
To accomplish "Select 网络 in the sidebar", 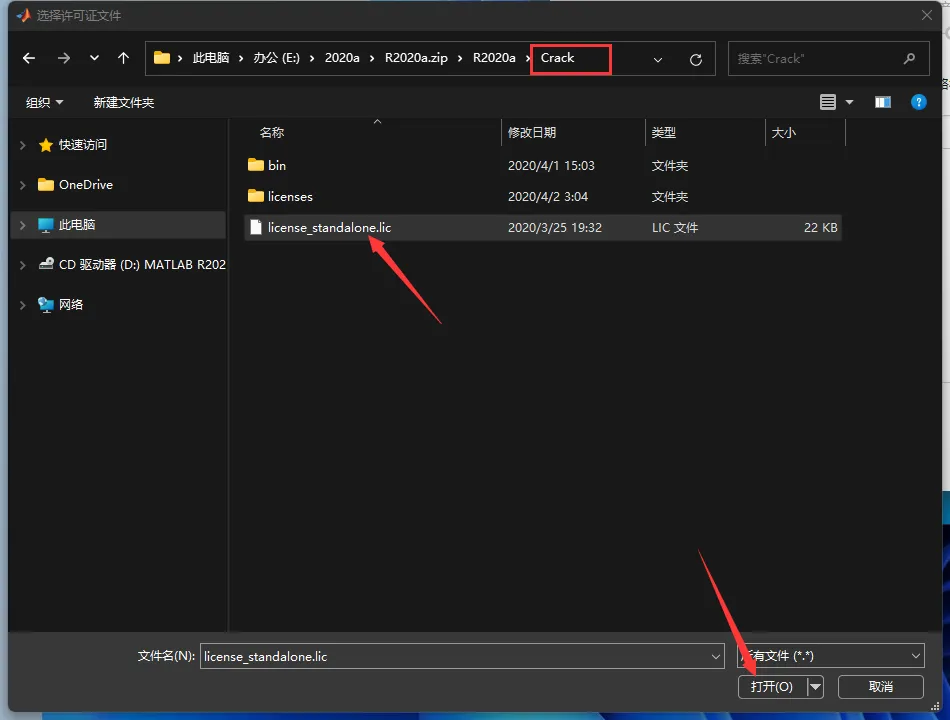I will coord(71,305).
